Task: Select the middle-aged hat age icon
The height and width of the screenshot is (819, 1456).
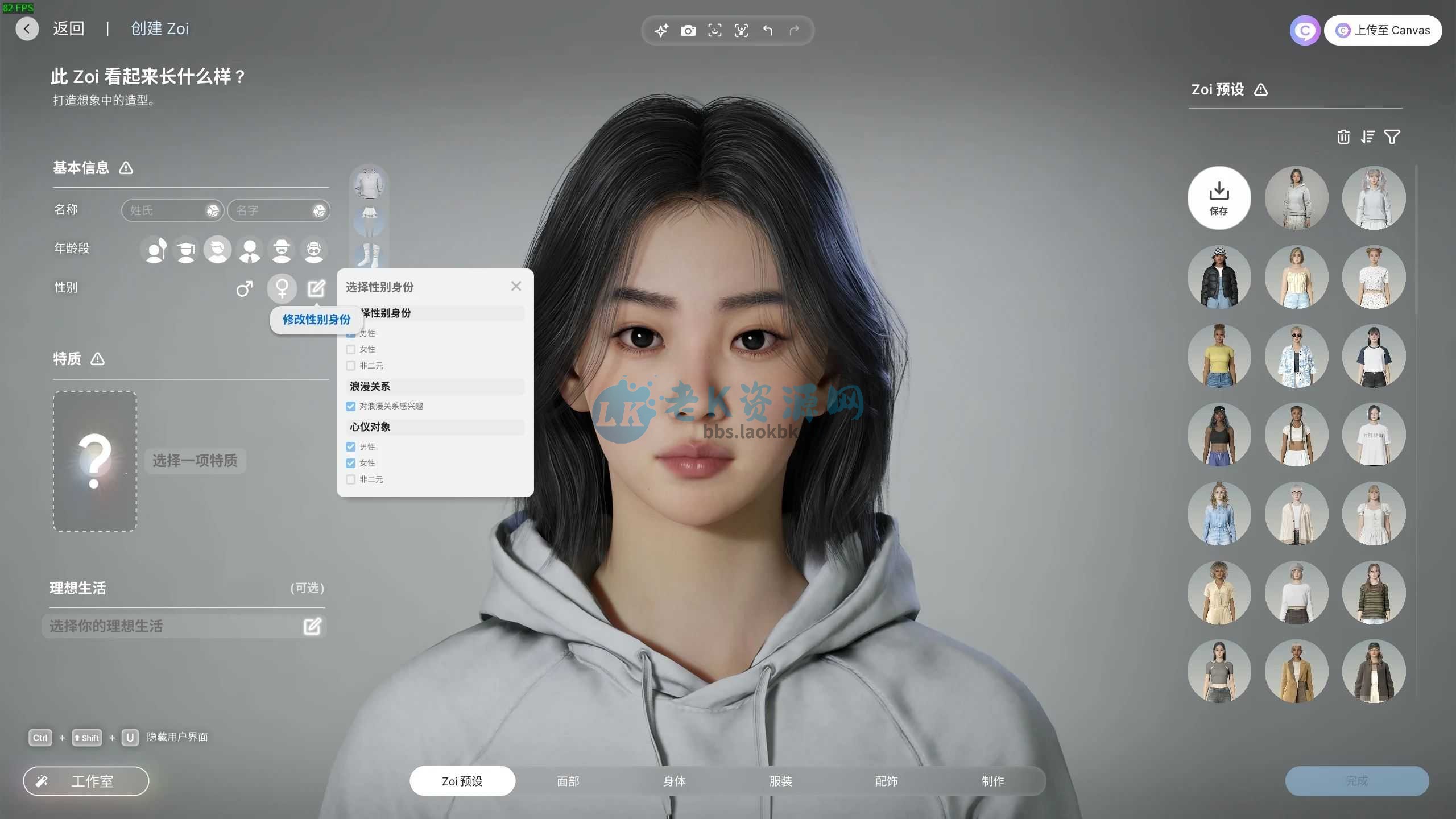Action: [x=282, y=250]
